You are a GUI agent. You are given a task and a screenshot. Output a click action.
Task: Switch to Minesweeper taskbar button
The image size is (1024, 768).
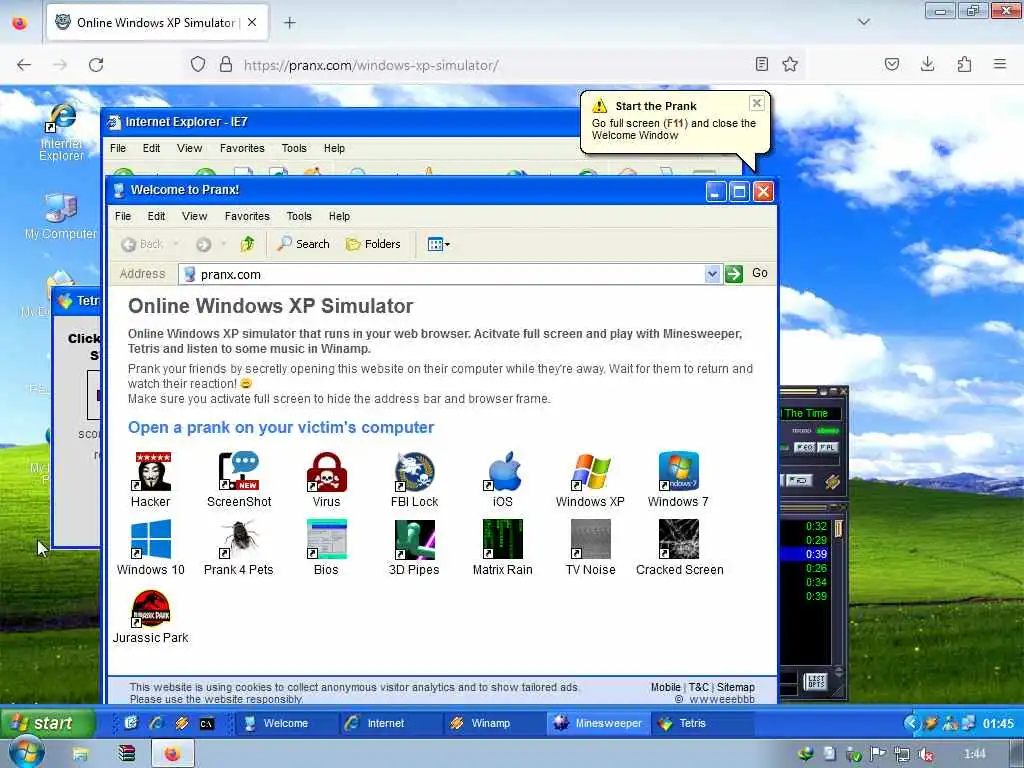pyautogui.click(x=599, y=723)
